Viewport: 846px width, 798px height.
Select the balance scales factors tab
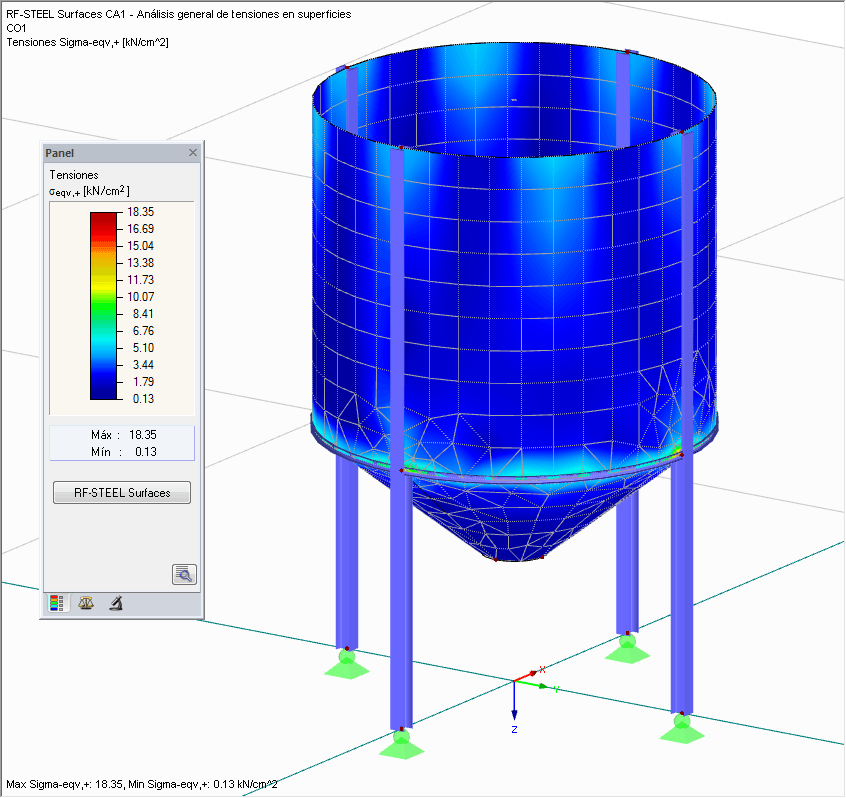[x=86, y=603]
